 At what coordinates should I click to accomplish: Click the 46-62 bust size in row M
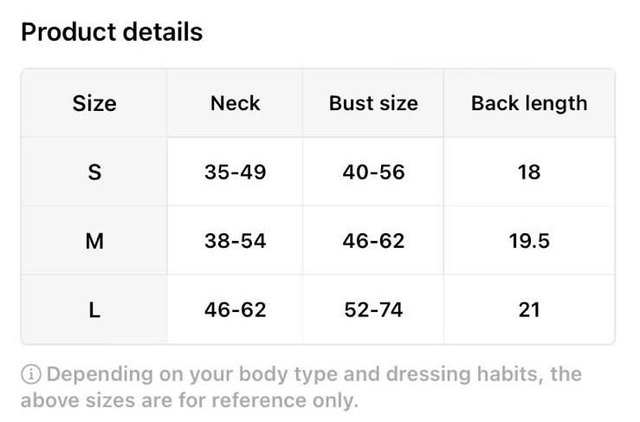pos(373,241)
